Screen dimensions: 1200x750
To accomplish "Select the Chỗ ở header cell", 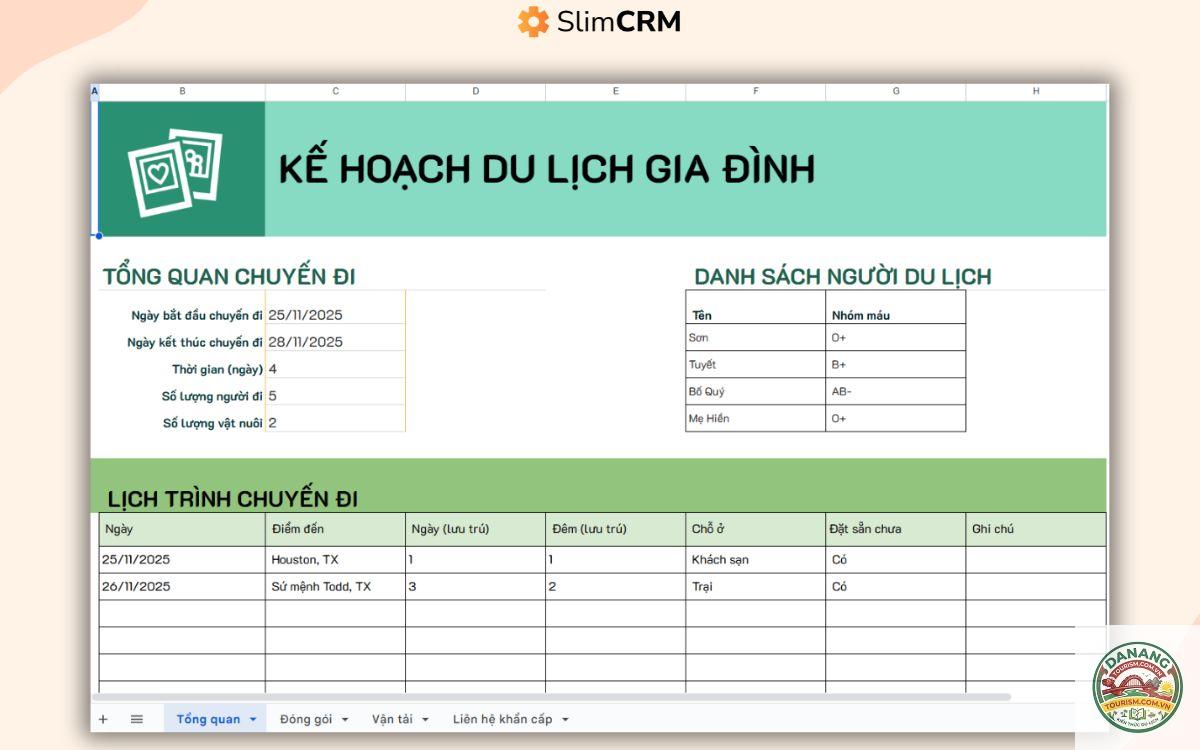I will [755, 529].
